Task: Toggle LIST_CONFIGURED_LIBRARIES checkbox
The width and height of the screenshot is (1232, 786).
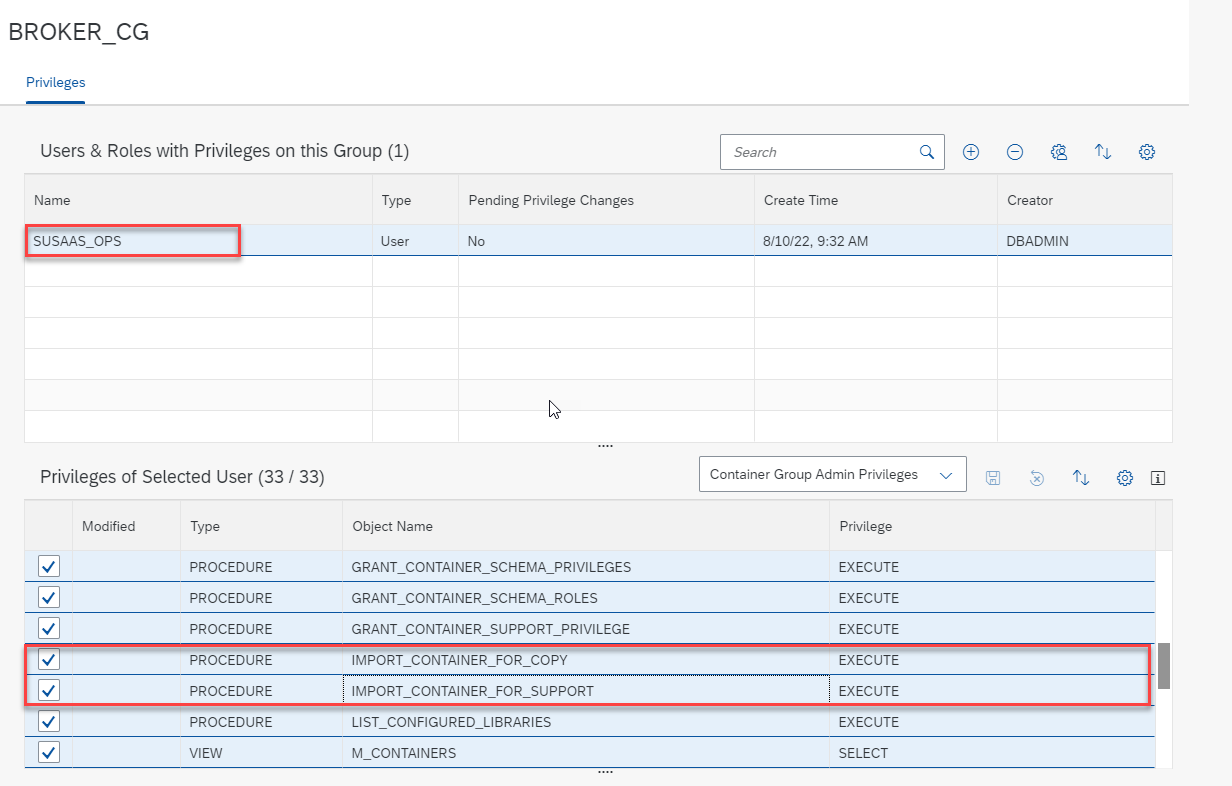Action: coord(48,722)
